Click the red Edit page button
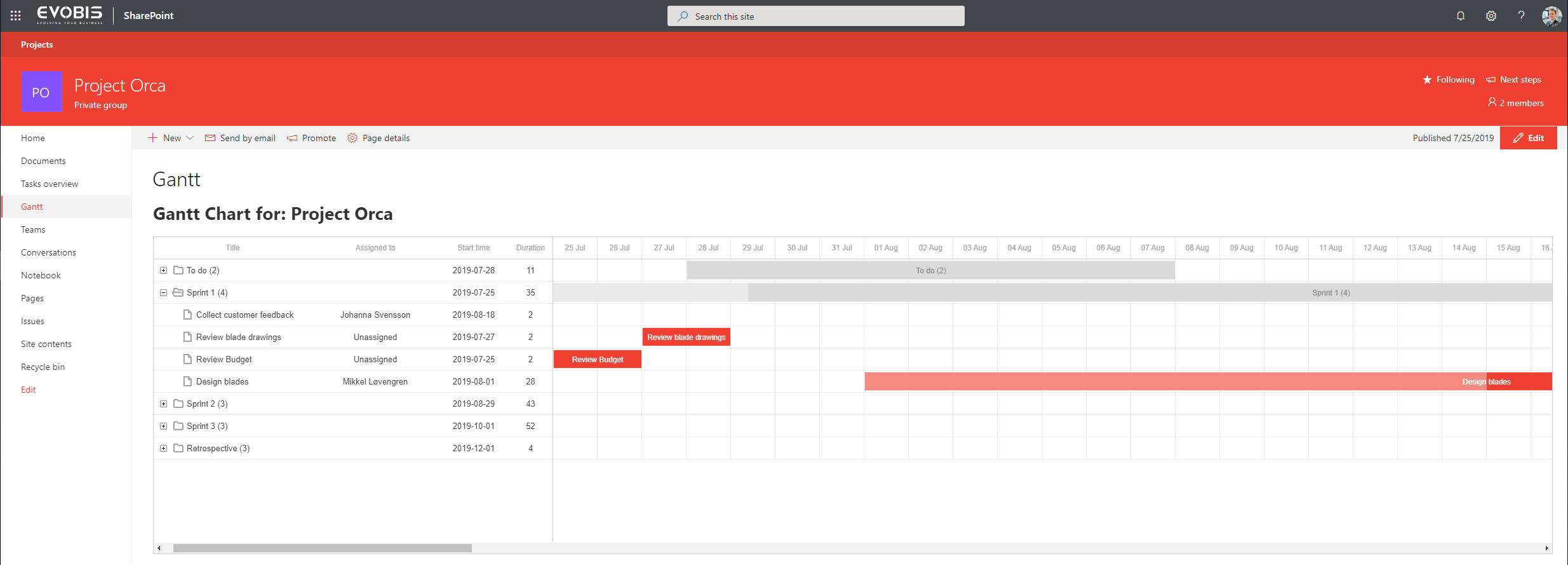Image resolution: width=1568 pixels, height=565 pixels. click(1528, 138)
